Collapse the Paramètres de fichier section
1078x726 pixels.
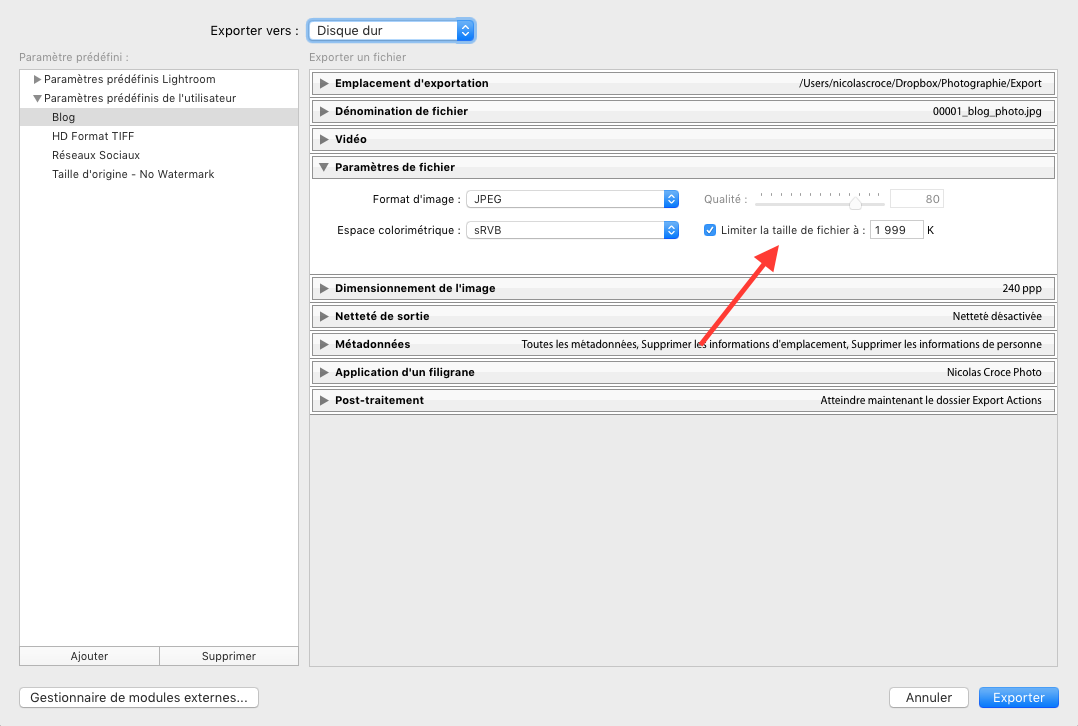[x=324, y=168]
